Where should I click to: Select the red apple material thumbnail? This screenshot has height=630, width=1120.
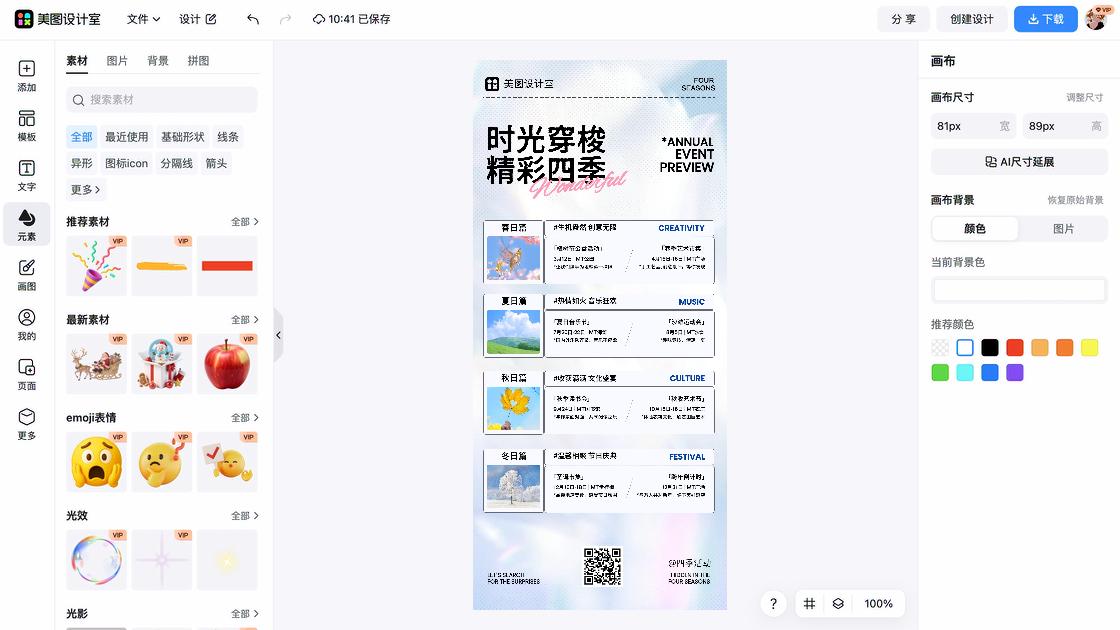click(x=227, y=364)
